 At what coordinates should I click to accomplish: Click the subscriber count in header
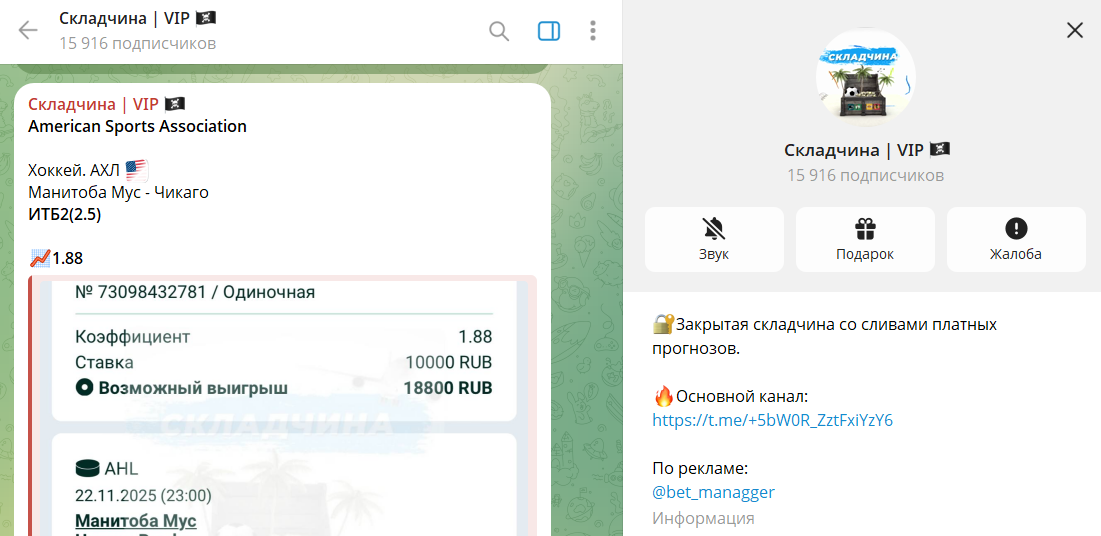[137, 43]
